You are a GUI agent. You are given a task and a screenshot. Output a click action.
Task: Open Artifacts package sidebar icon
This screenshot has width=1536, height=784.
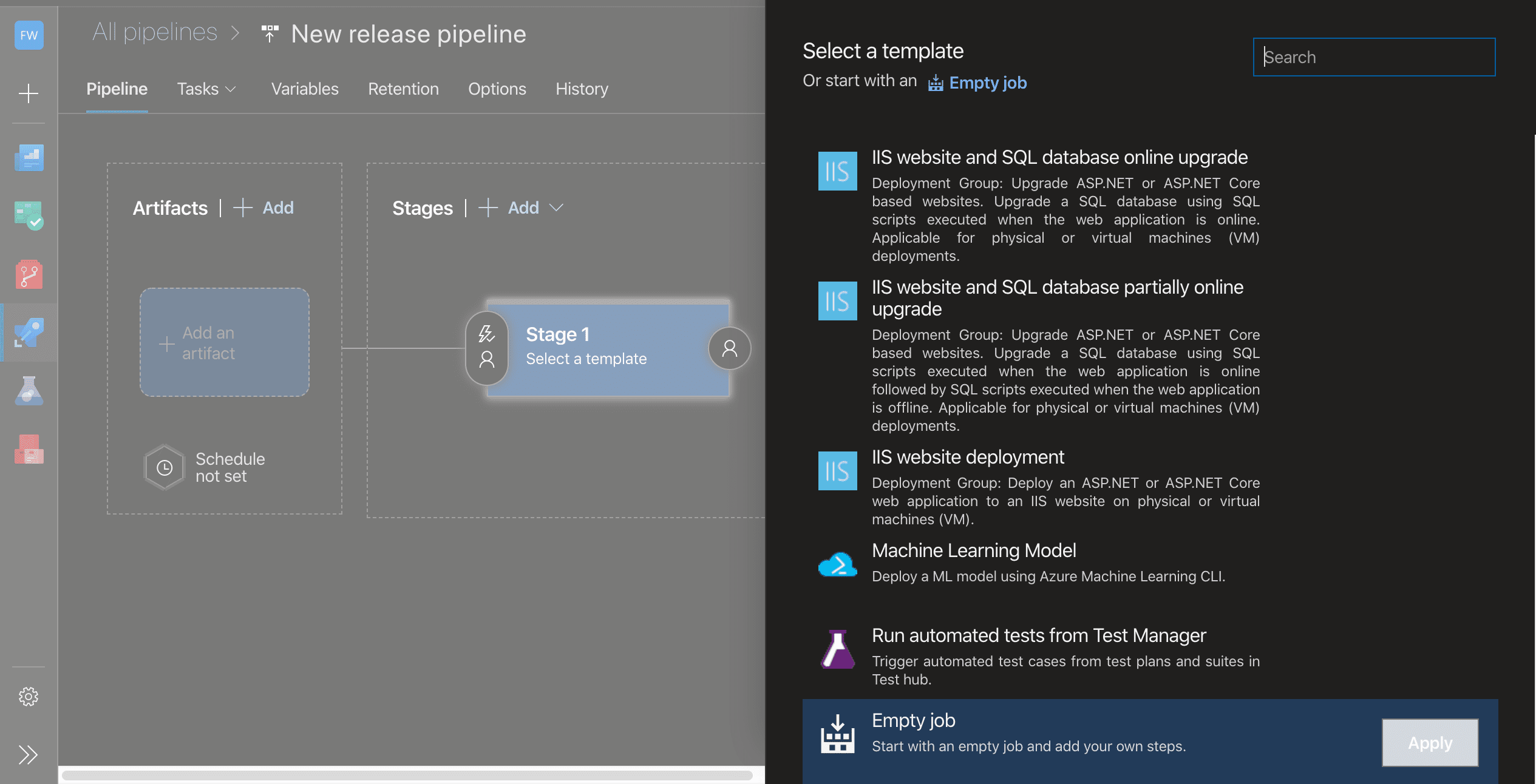coord(29,449)
